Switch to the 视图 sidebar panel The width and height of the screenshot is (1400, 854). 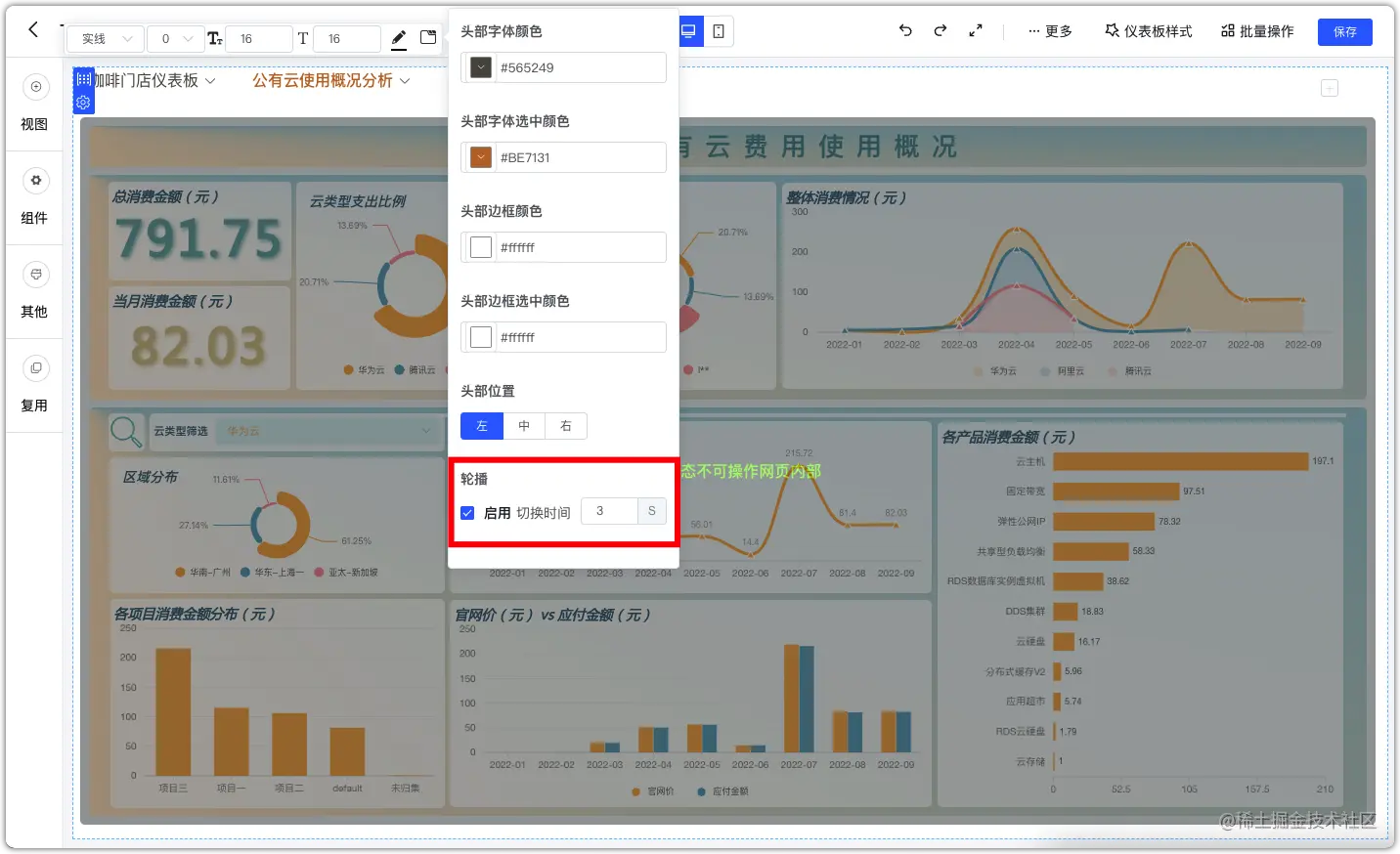point(34,103)
